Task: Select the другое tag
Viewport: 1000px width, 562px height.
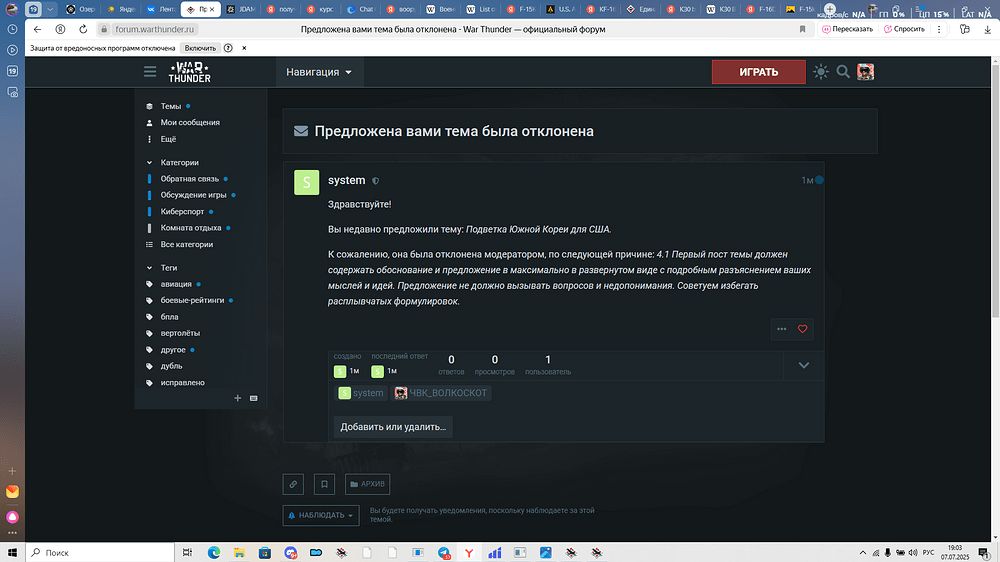Action: 173,350
